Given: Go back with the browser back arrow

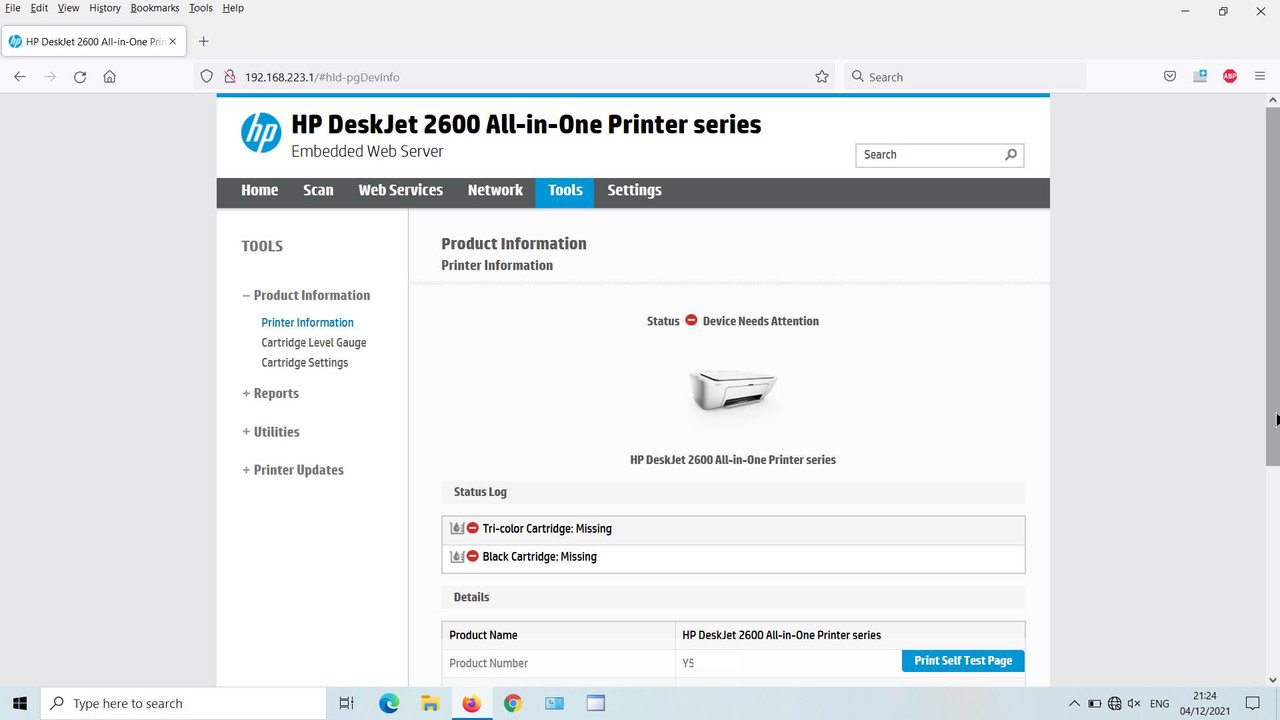Looking at the screenshot, I should pyautogui.click(x=20, y=77).
